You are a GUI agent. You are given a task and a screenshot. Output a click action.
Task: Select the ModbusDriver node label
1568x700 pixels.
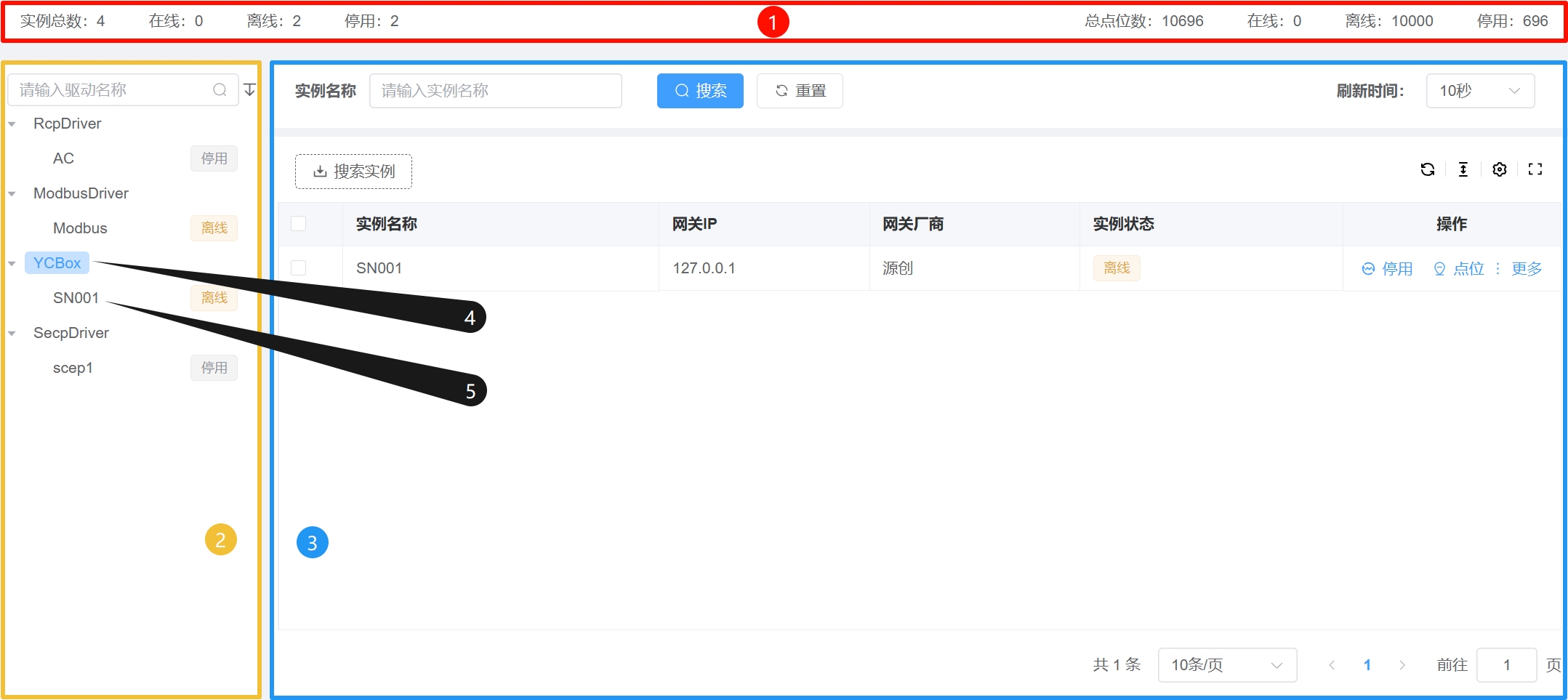pos(81,193)
